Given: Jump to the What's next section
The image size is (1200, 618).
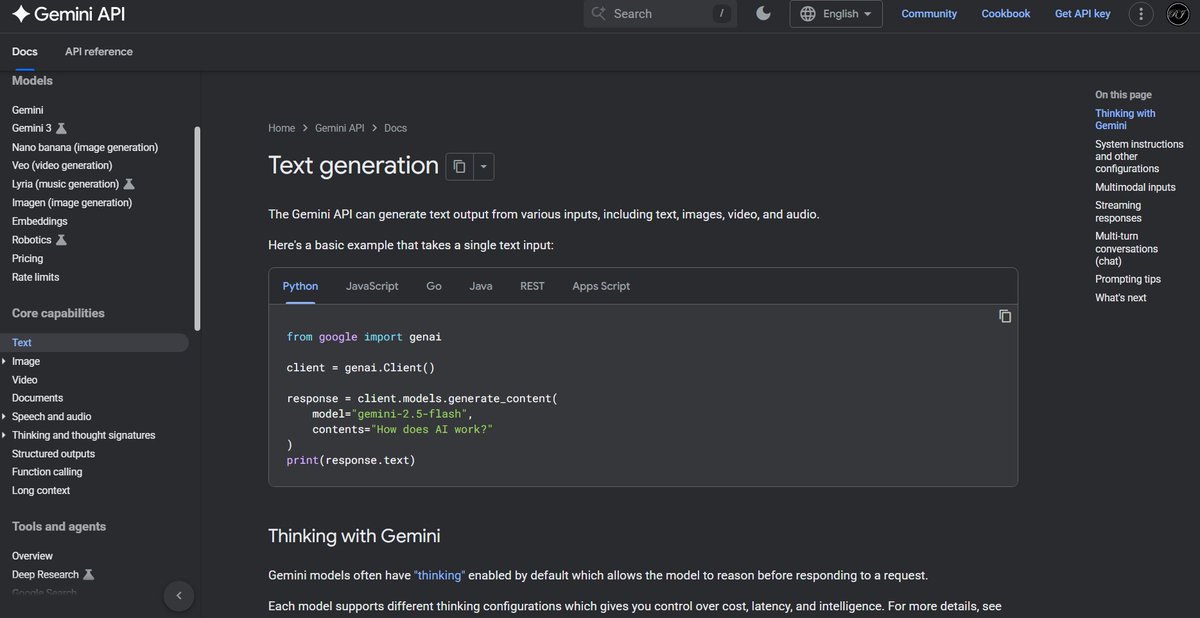Looking at the screenshot, I should [x=1121, y=298].
